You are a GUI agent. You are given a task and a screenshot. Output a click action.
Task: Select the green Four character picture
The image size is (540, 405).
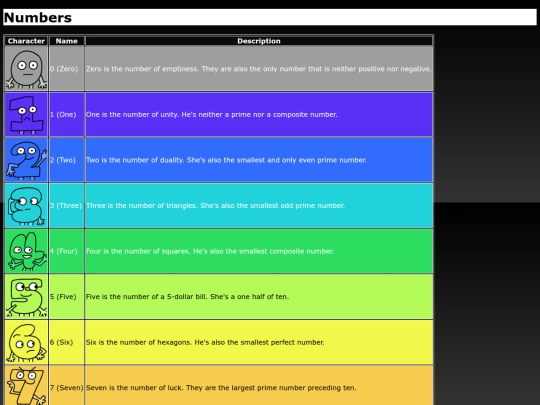coord(26,251)
